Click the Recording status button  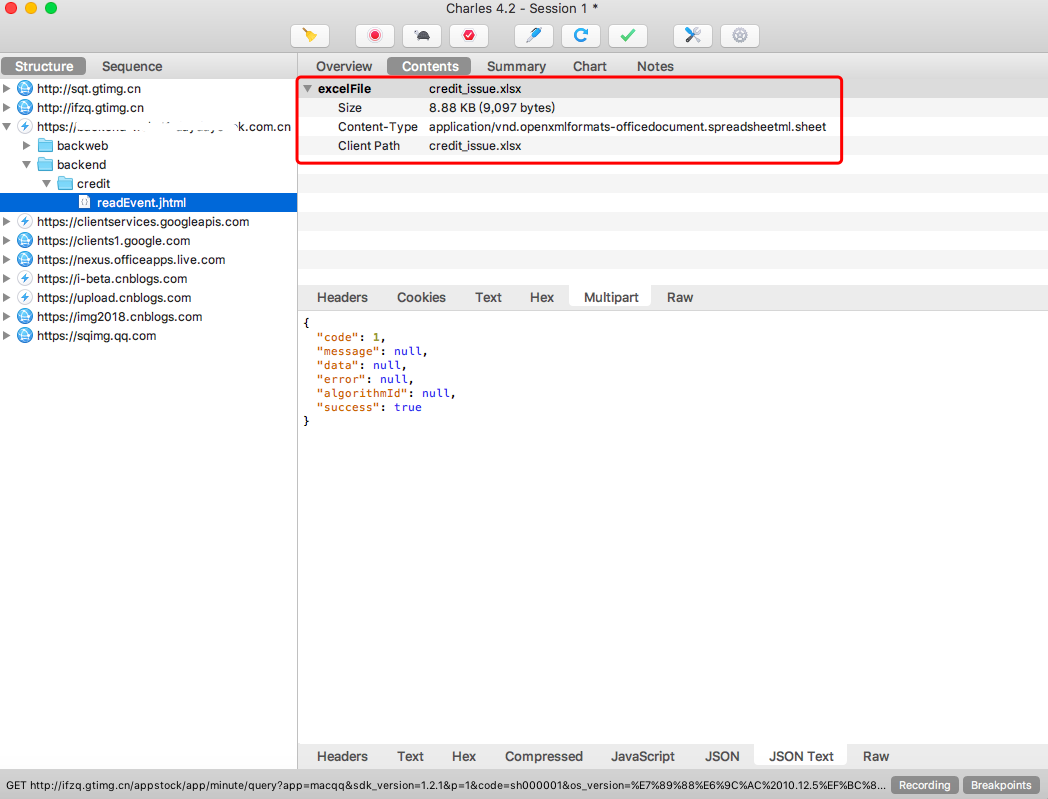(x=924, y=785)
